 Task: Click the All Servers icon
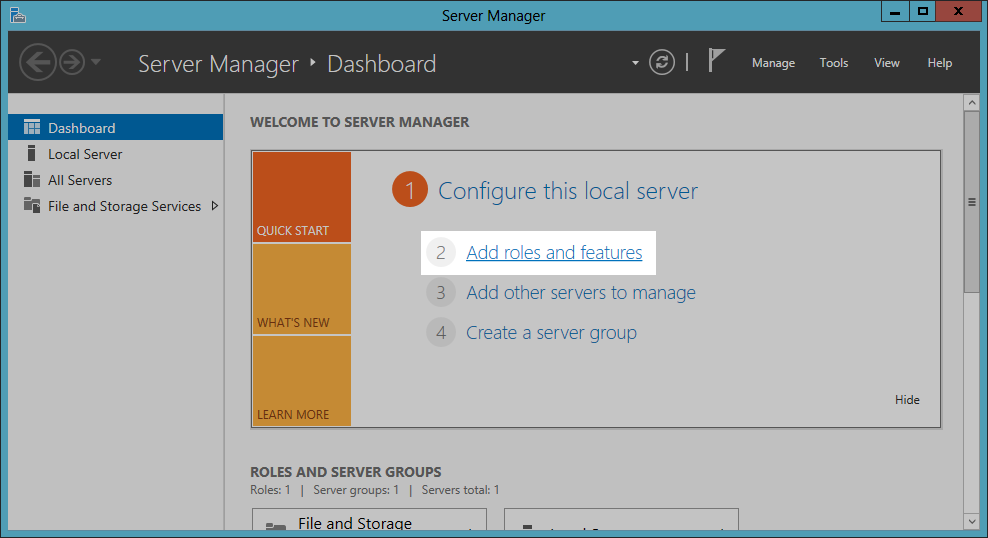(32, 180)
